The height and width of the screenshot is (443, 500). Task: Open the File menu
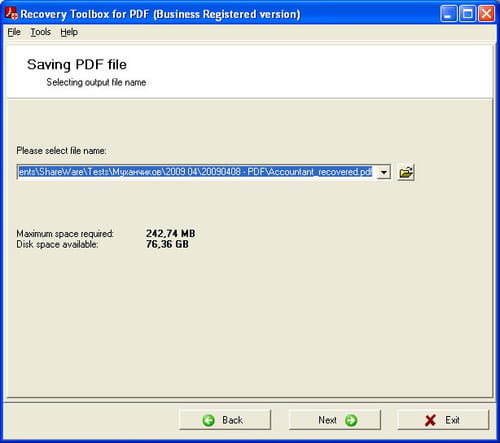[14, 32]
